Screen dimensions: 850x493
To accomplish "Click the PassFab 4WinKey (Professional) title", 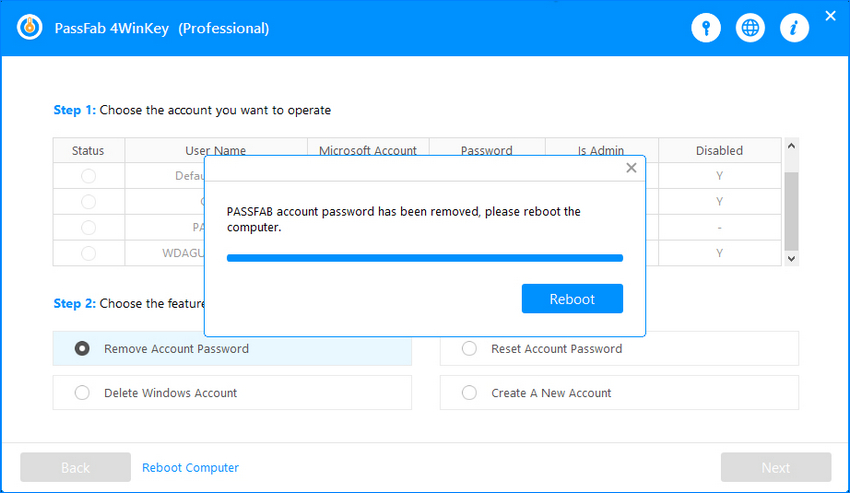I will pos(162,28).
